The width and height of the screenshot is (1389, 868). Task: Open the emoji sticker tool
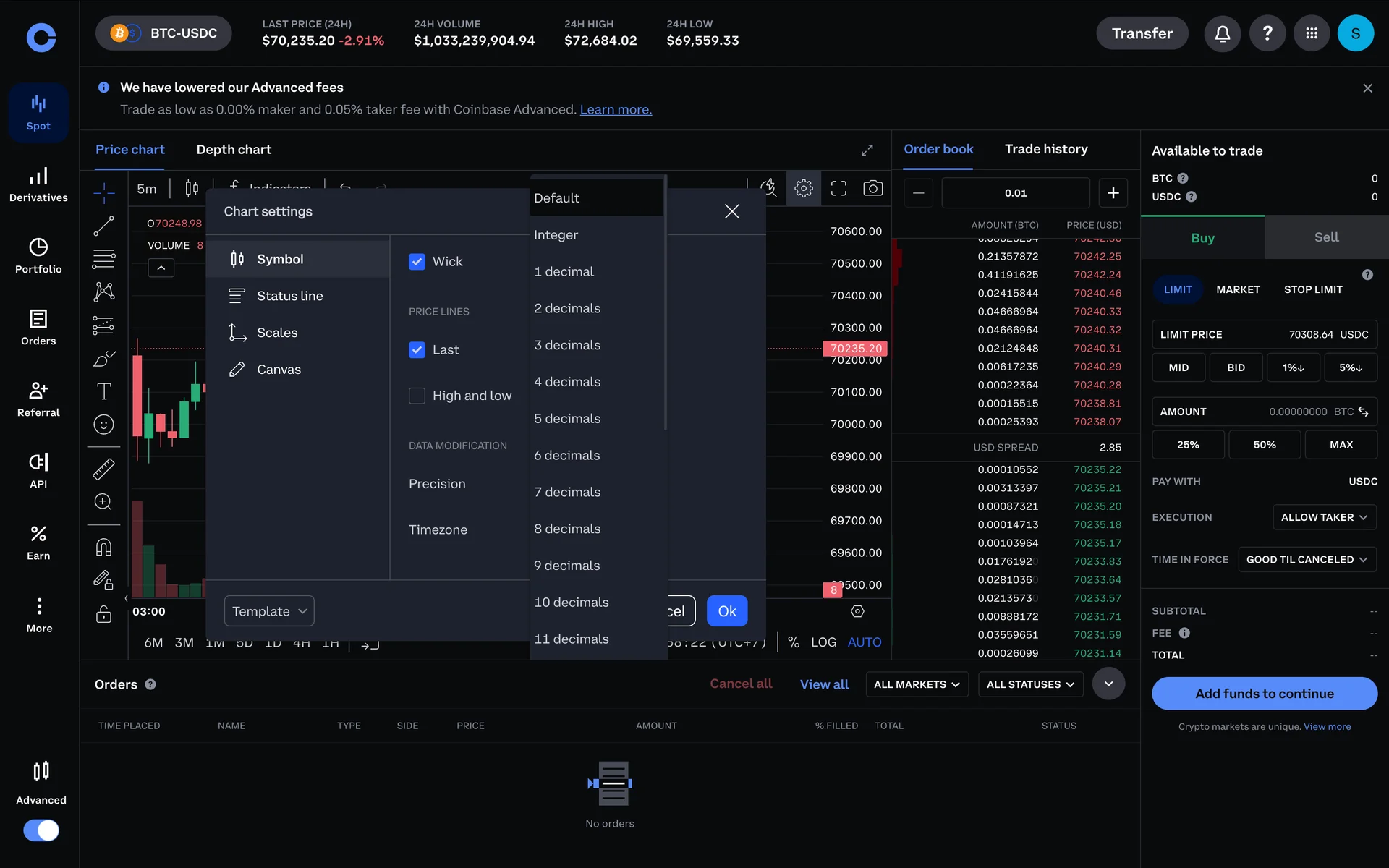click(103, 425)
